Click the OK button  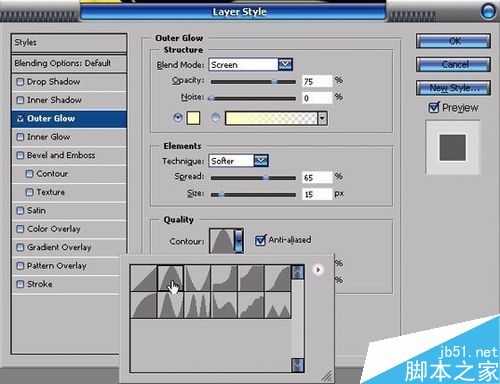[453, 41]
